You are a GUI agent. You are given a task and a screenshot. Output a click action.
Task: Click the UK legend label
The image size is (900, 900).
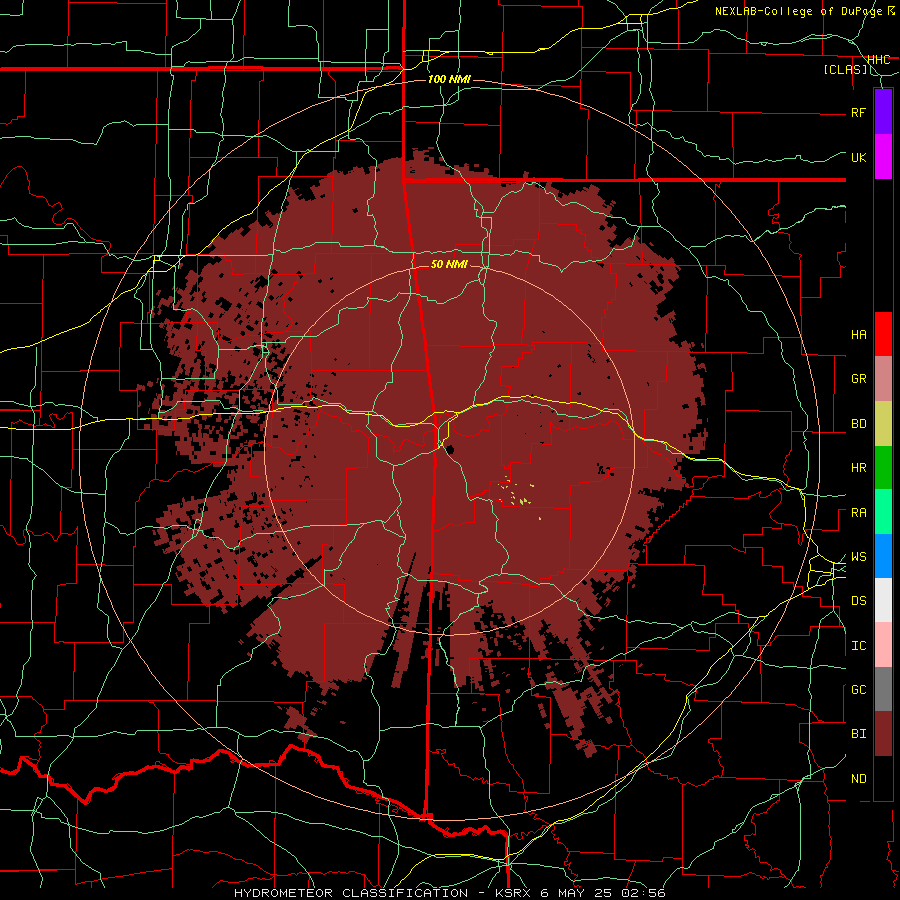(x=858, y=157)
